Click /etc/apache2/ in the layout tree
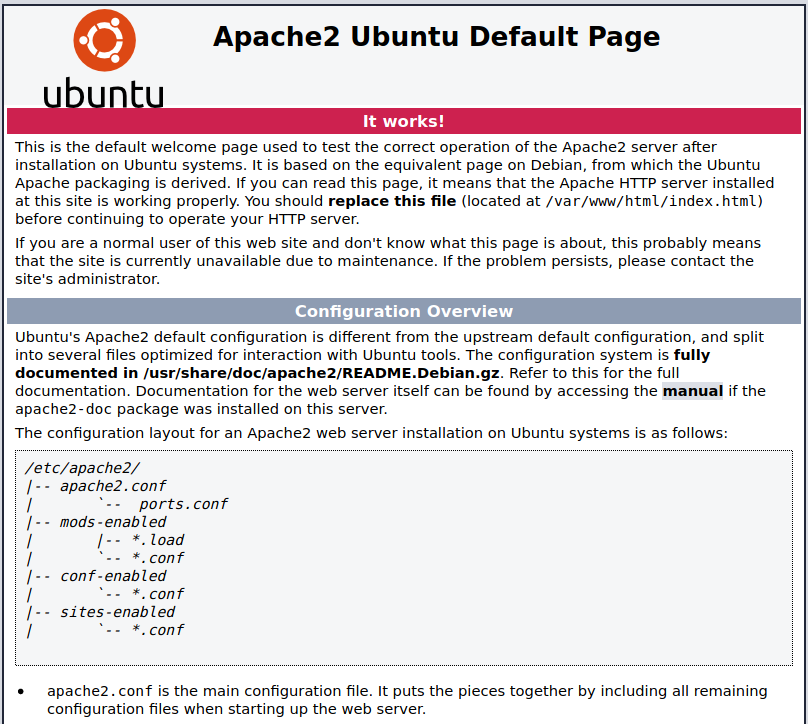The width and height of the screenshot is (808, 724). point(82,468)
